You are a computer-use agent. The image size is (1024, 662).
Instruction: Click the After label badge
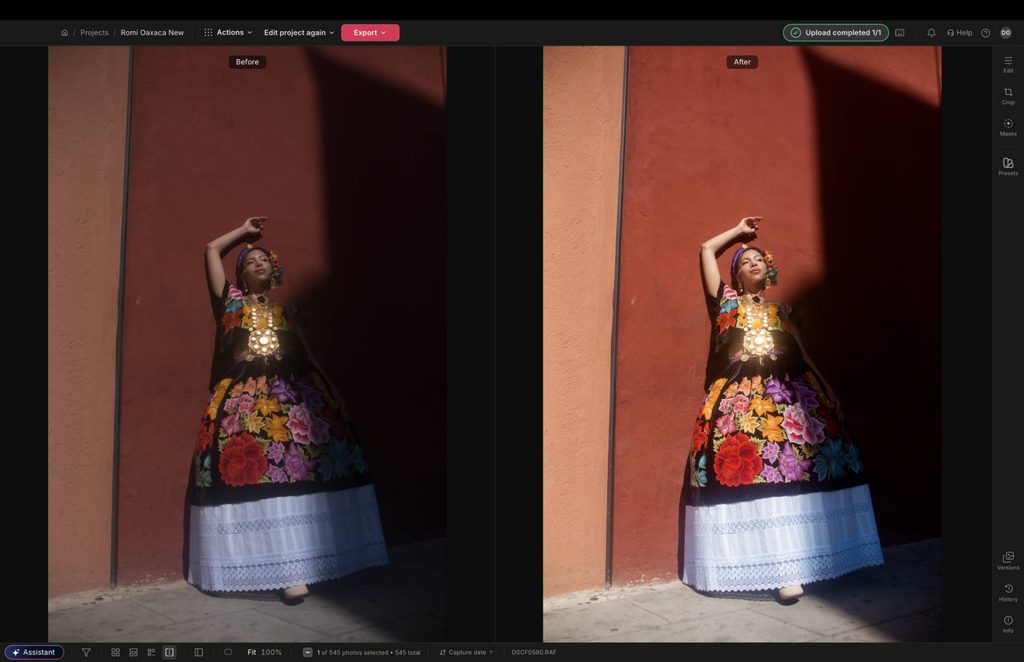click(x=742, y=62)
